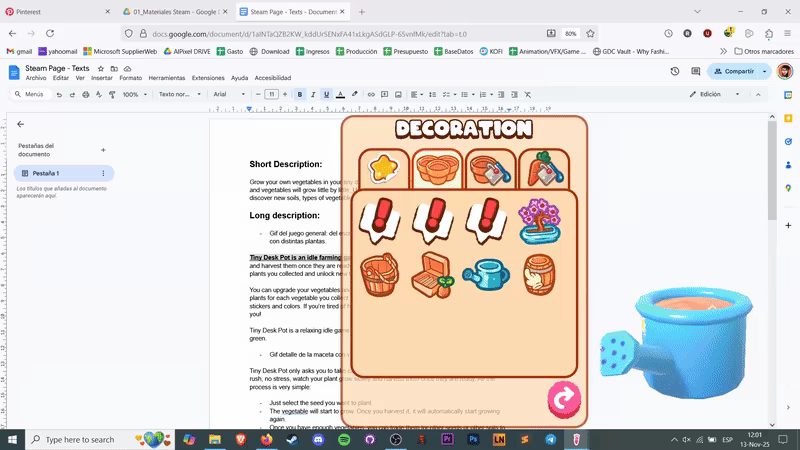Redo the last edit

[x=72, y=94]
